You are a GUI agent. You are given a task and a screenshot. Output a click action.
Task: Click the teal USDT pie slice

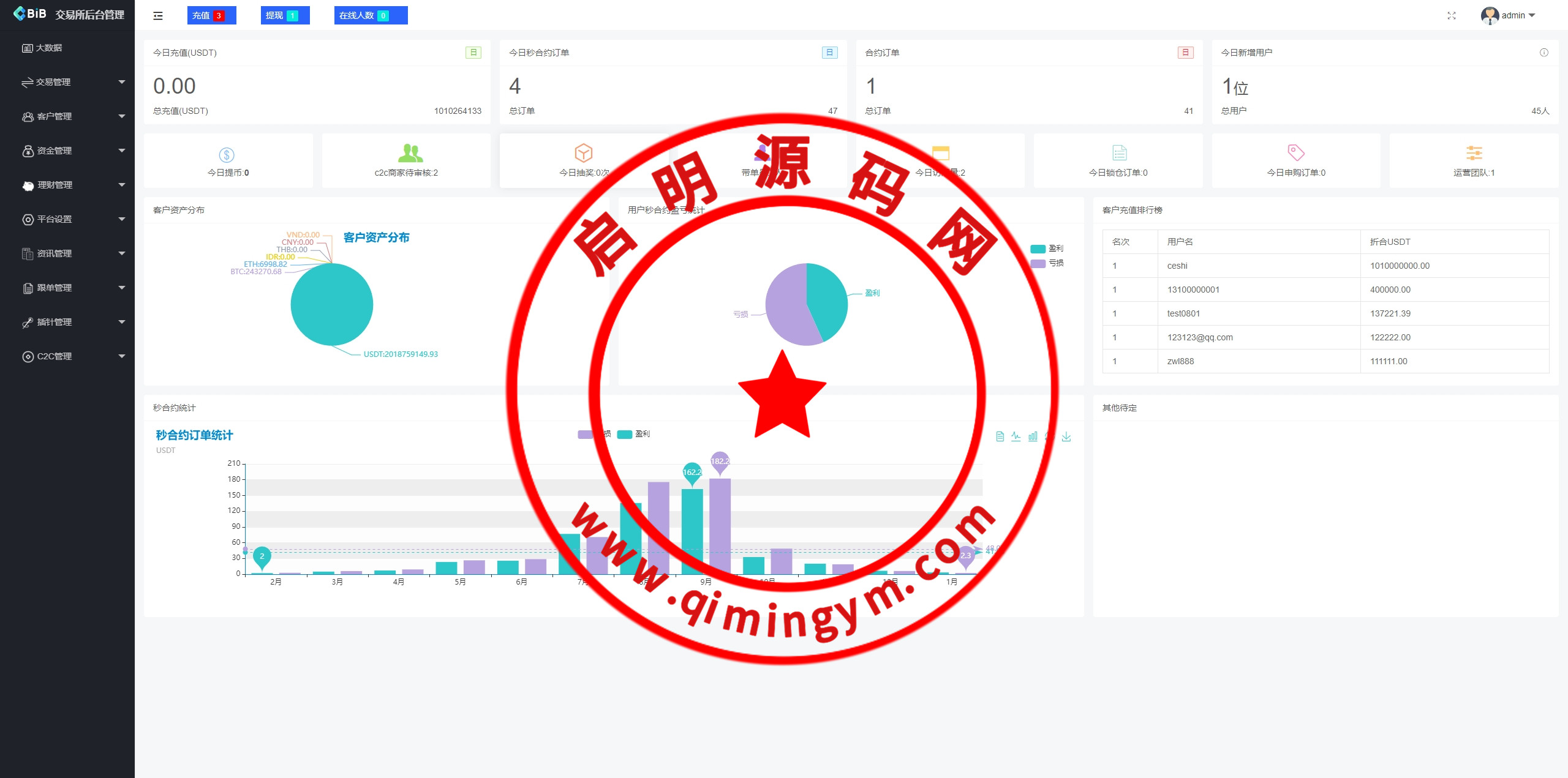331,305
